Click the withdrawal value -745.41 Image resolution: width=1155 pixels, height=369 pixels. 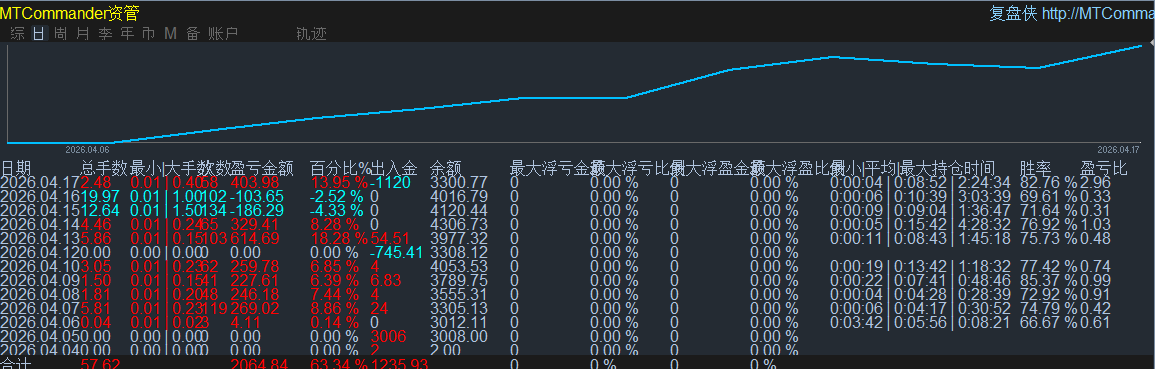point(396,253)
